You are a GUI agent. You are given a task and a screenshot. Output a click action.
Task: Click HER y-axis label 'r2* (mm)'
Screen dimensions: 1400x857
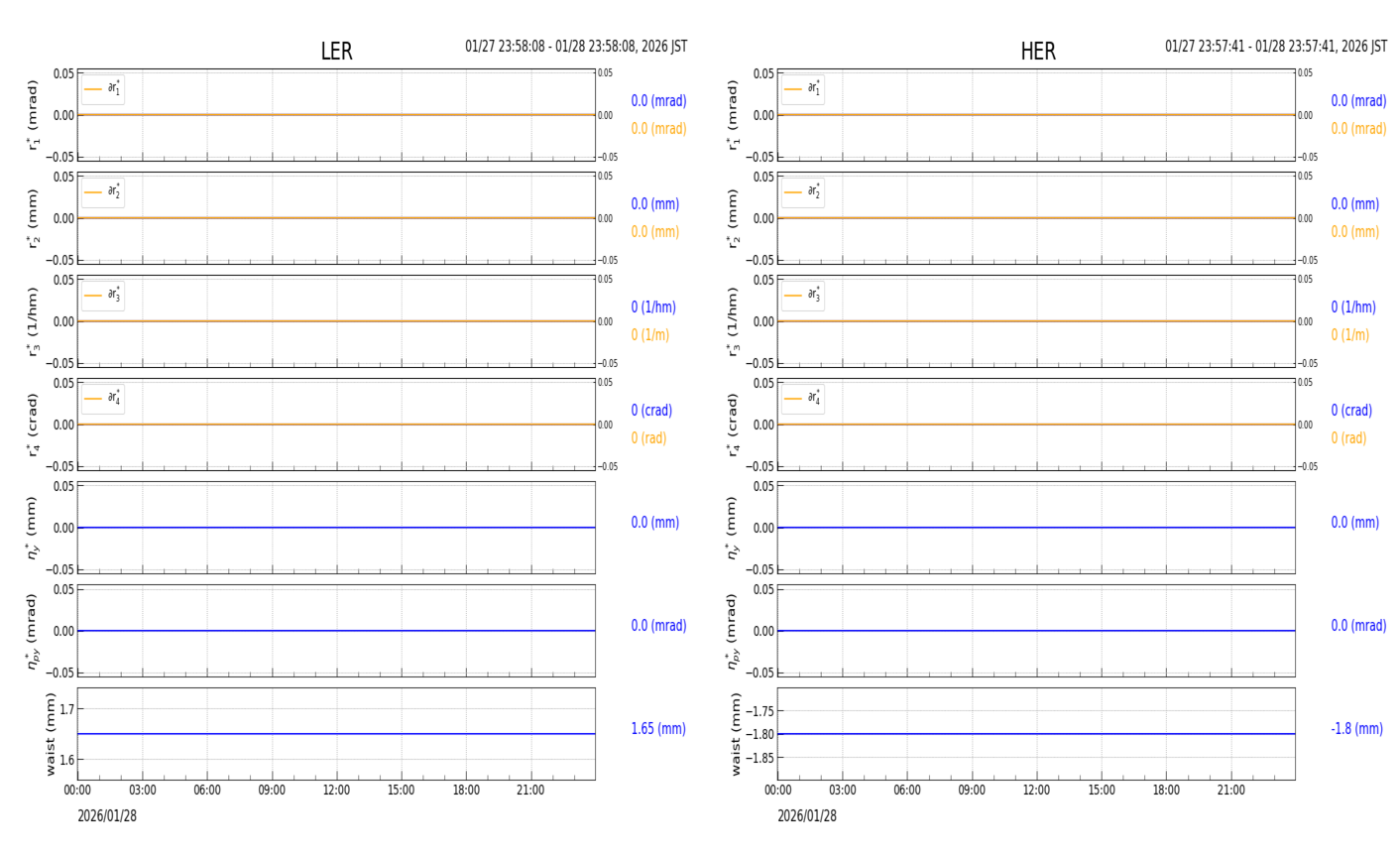(733, 218)
